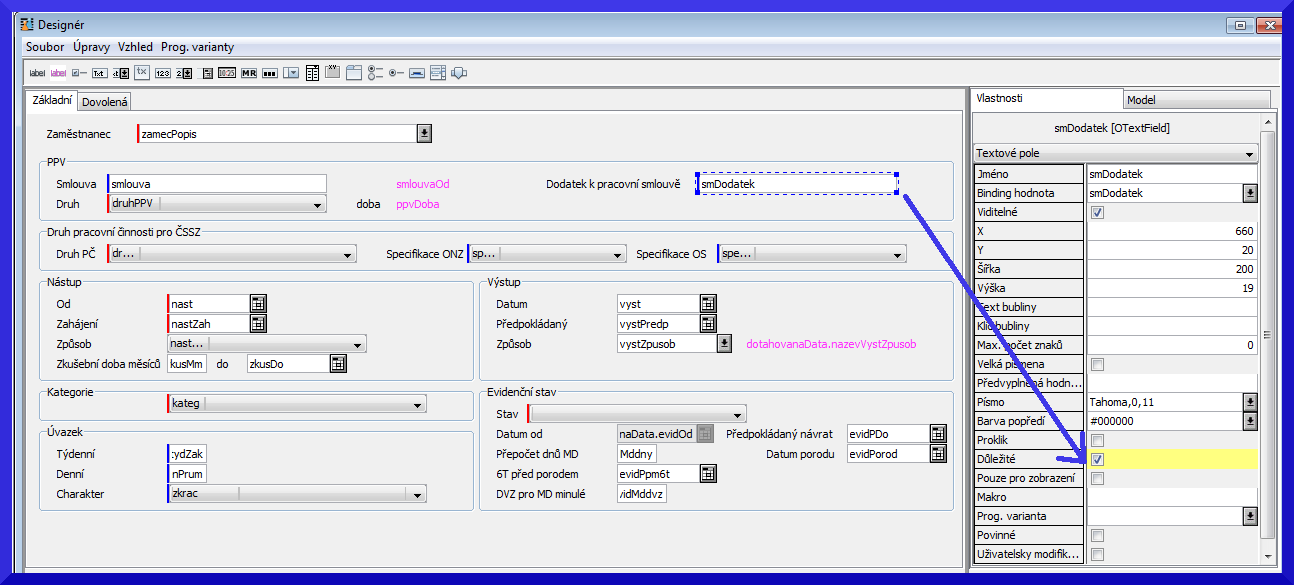Image resolution: width=1294 pixels, height=585 pixels.
Task: Open the Písmo font dropdown button
Action: (1250, 402)
